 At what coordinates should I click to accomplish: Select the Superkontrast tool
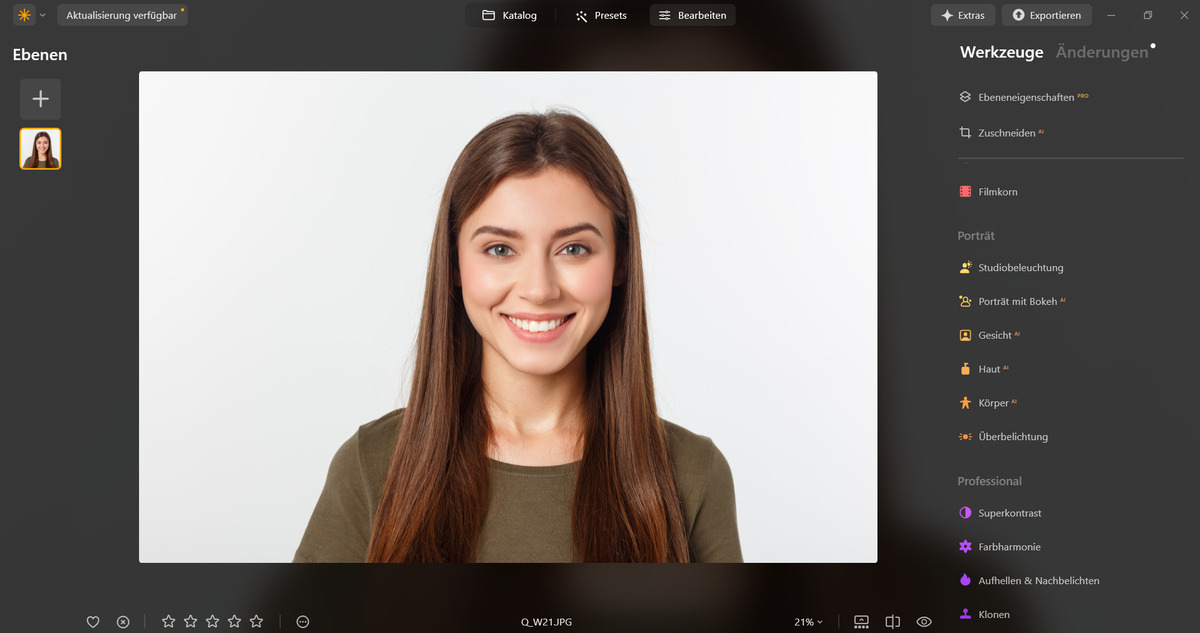1011,512
